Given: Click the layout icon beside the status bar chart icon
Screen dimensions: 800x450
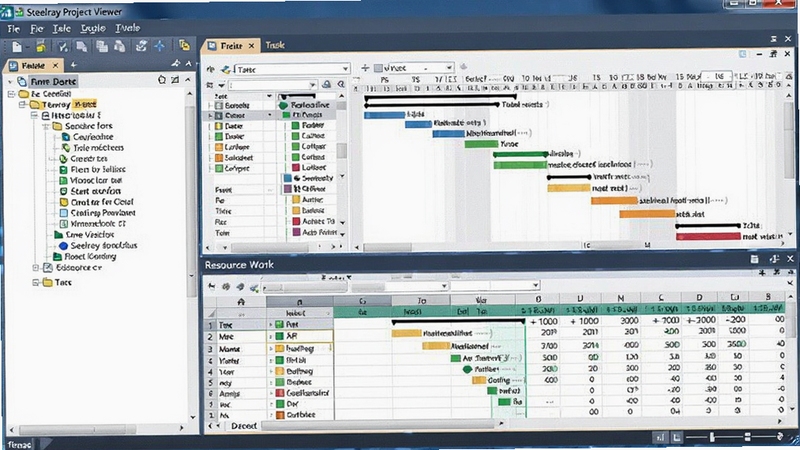Looking at the screenshot, I should coord(677,437).
